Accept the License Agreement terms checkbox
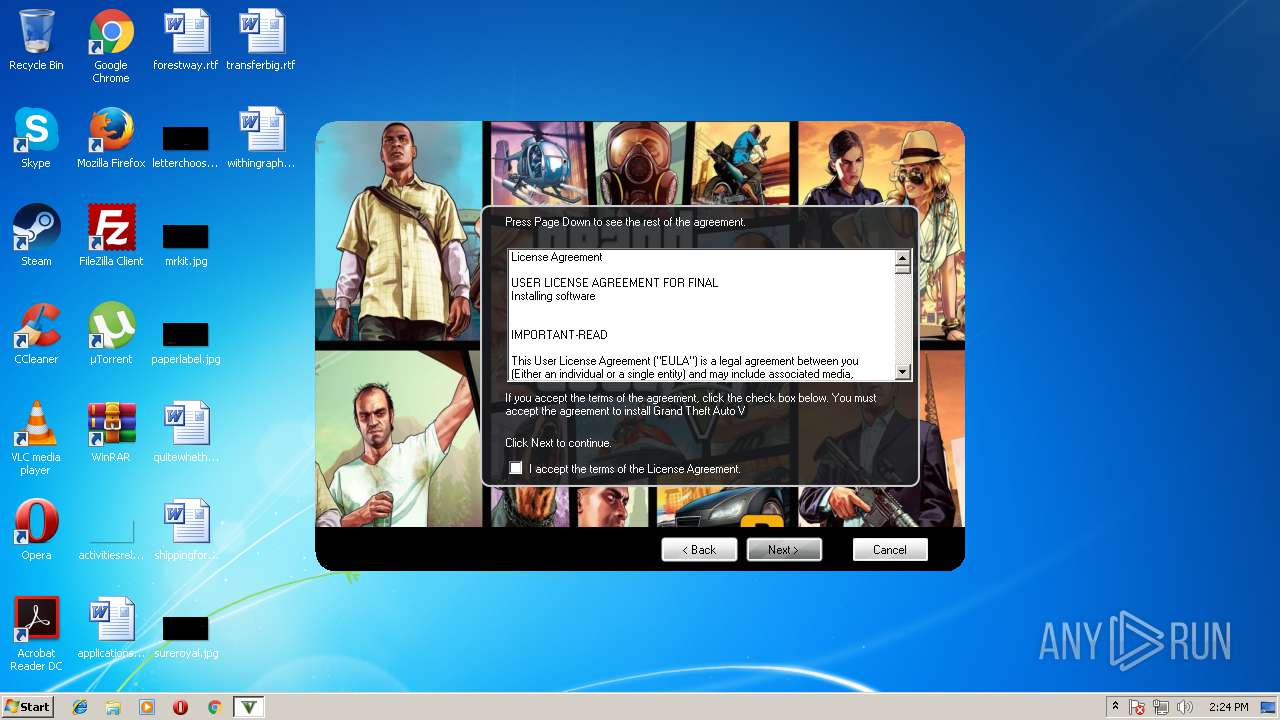The height and width of the screenshot is (720, 1280). click(516, 468)
